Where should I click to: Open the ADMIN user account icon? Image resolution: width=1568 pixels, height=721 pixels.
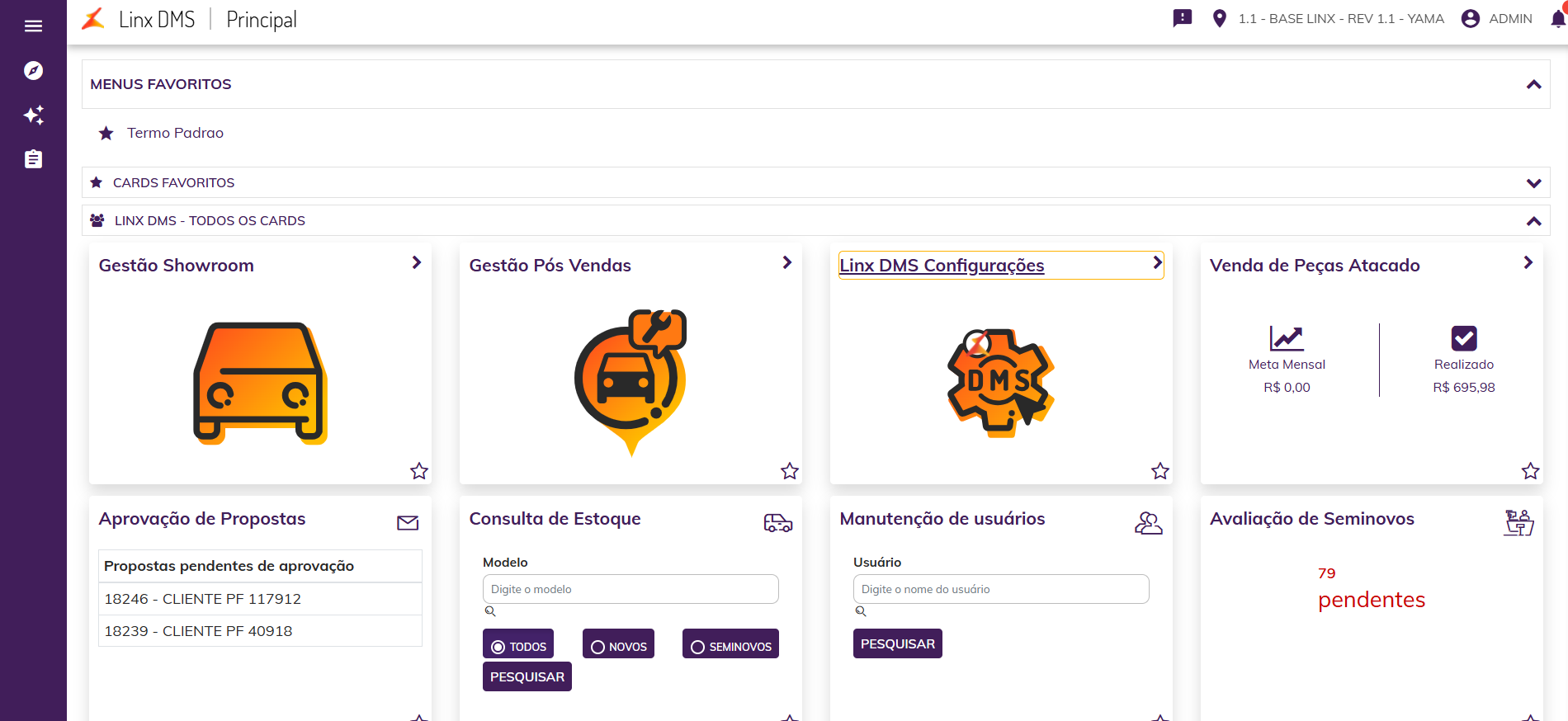(1471, 18)
